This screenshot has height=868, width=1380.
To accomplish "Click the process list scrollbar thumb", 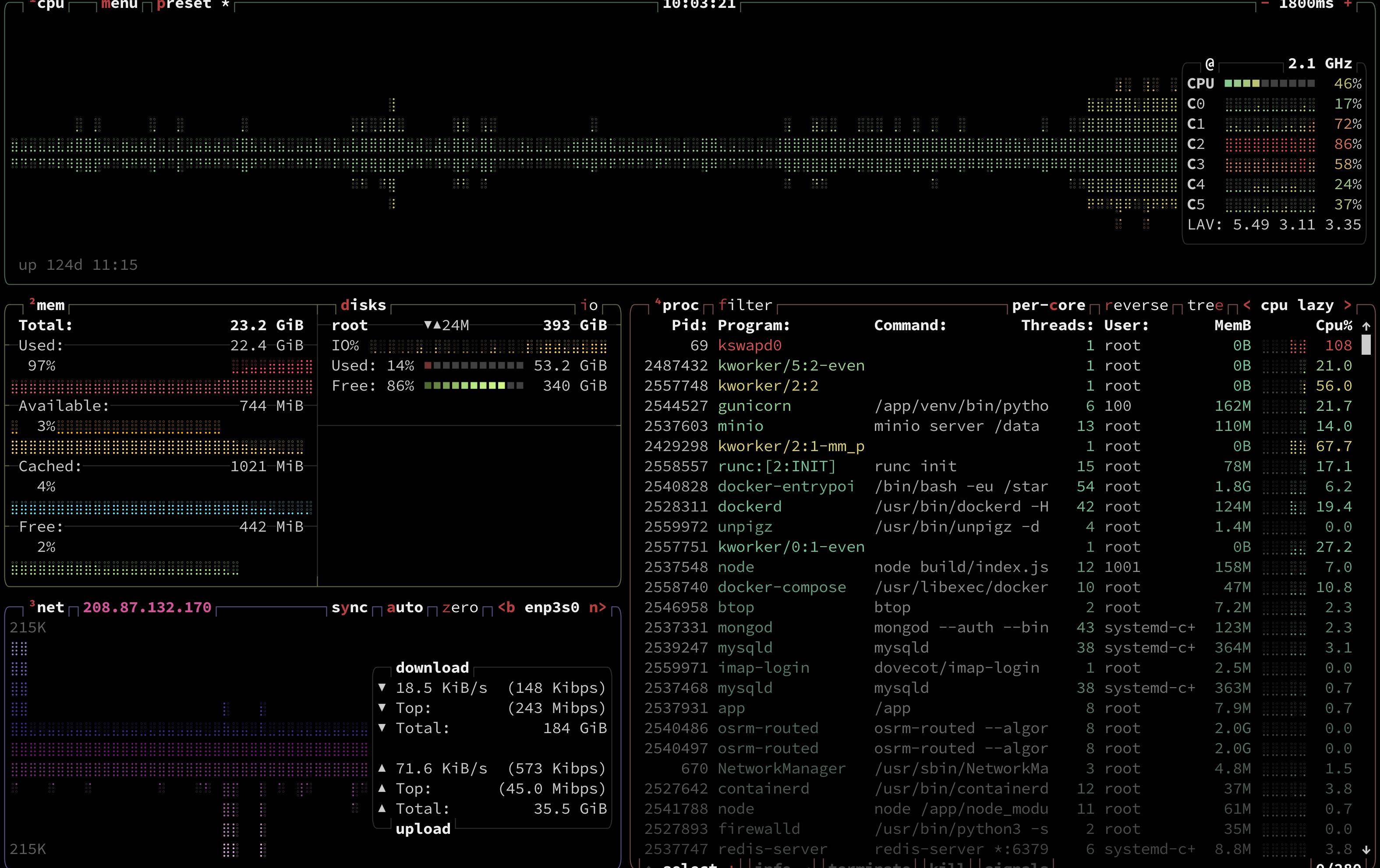I will click(1366, 345).
